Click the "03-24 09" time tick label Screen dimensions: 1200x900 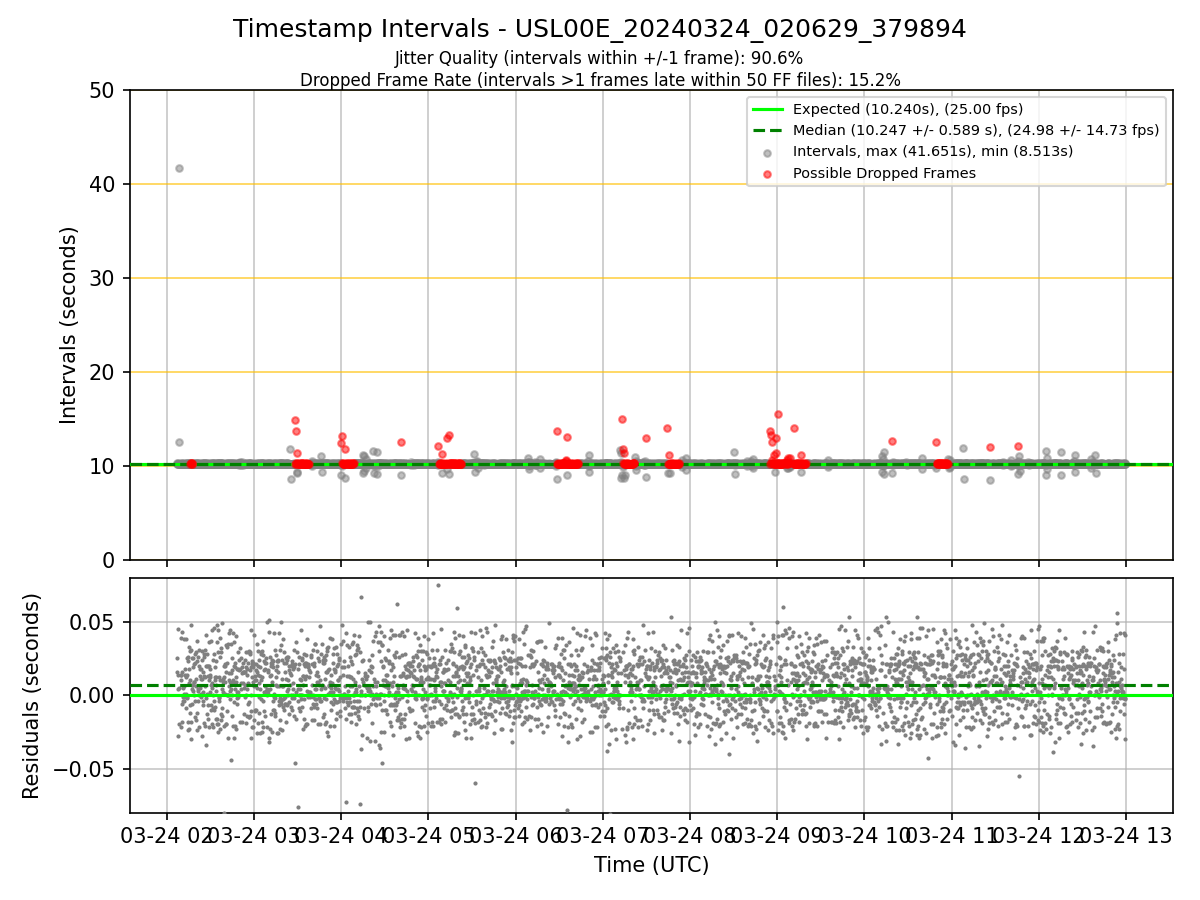tap(777, 836)
